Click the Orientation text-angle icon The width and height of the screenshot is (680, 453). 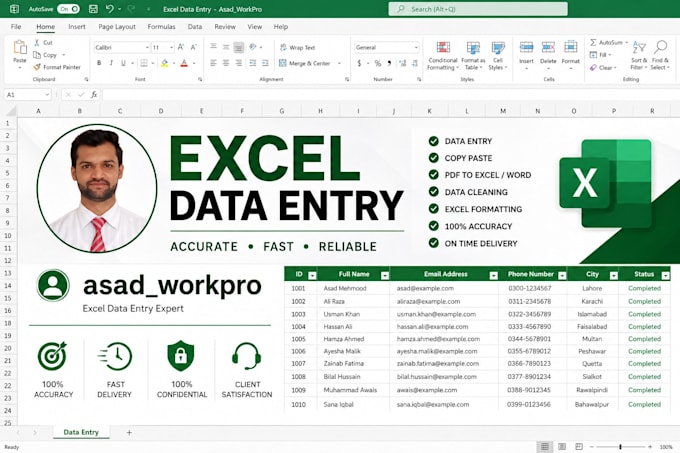click(253, 47)
